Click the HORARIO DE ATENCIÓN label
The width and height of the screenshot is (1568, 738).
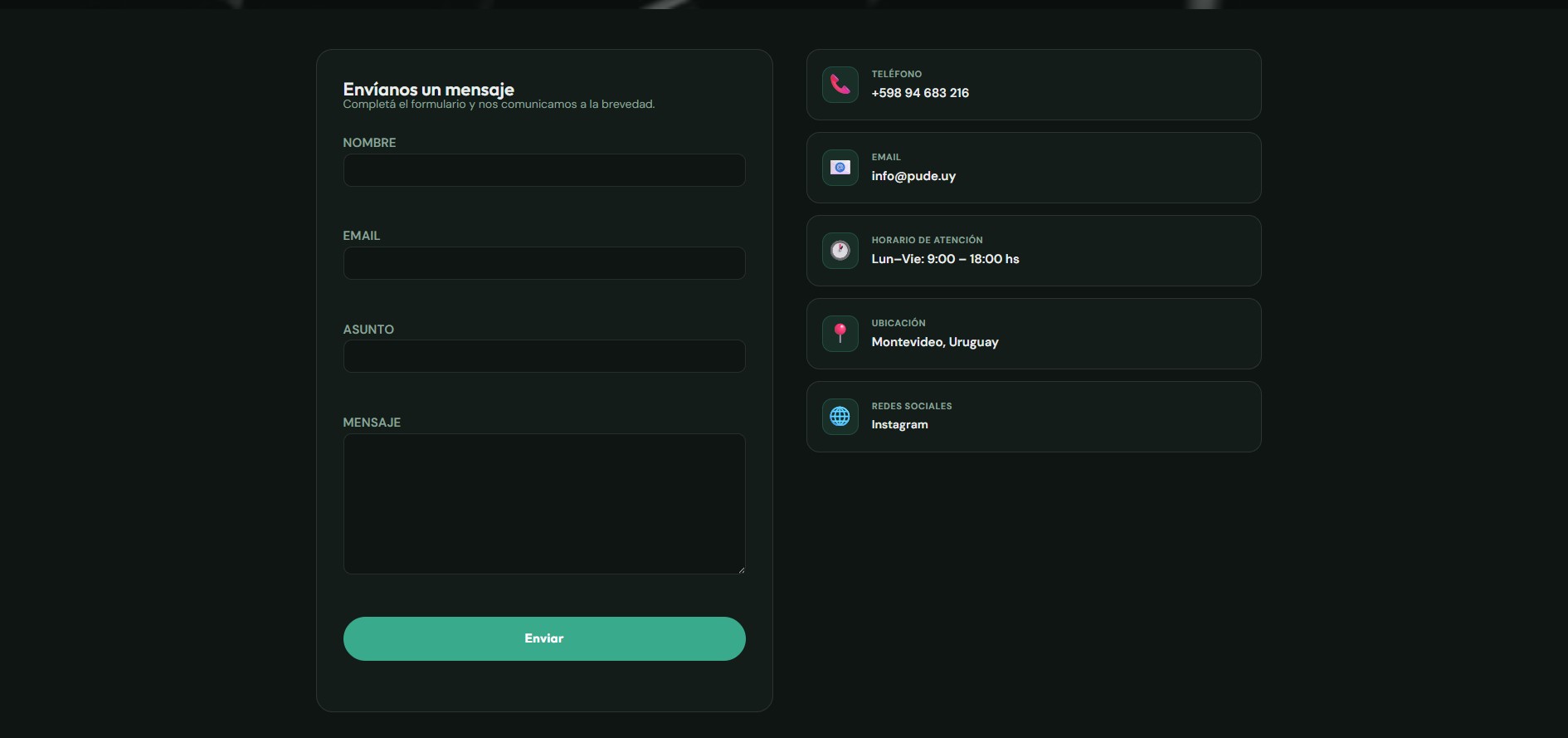pos(927,240)
